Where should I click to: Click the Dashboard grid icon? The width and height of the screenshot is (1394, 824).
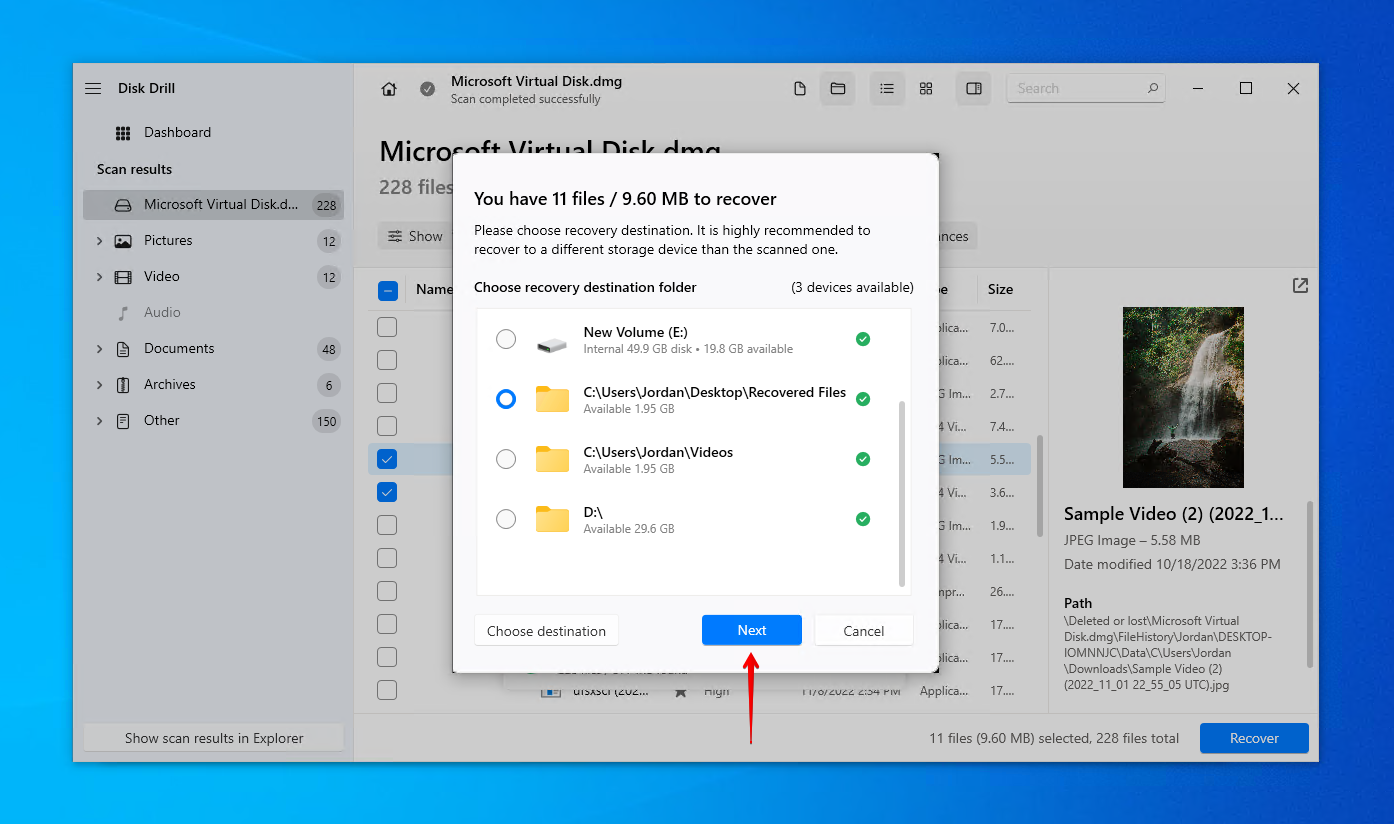pyautogui.click(x=123, y=133)
